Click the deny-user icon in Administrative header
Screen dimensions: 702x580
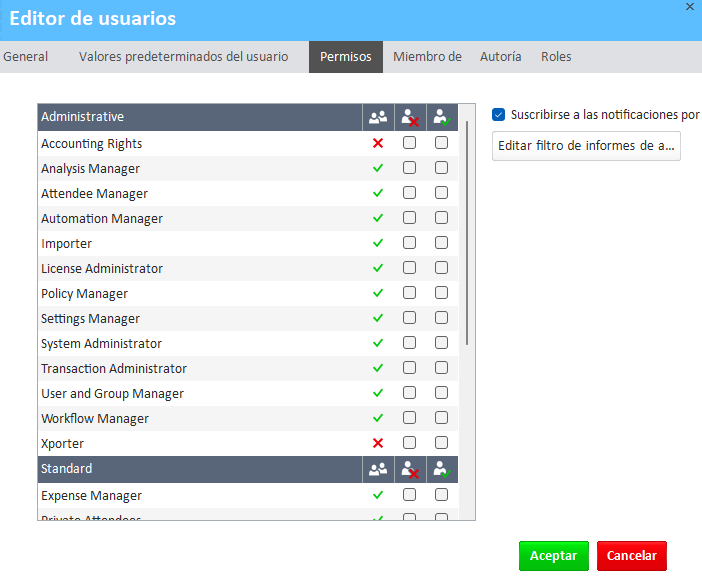410,117
